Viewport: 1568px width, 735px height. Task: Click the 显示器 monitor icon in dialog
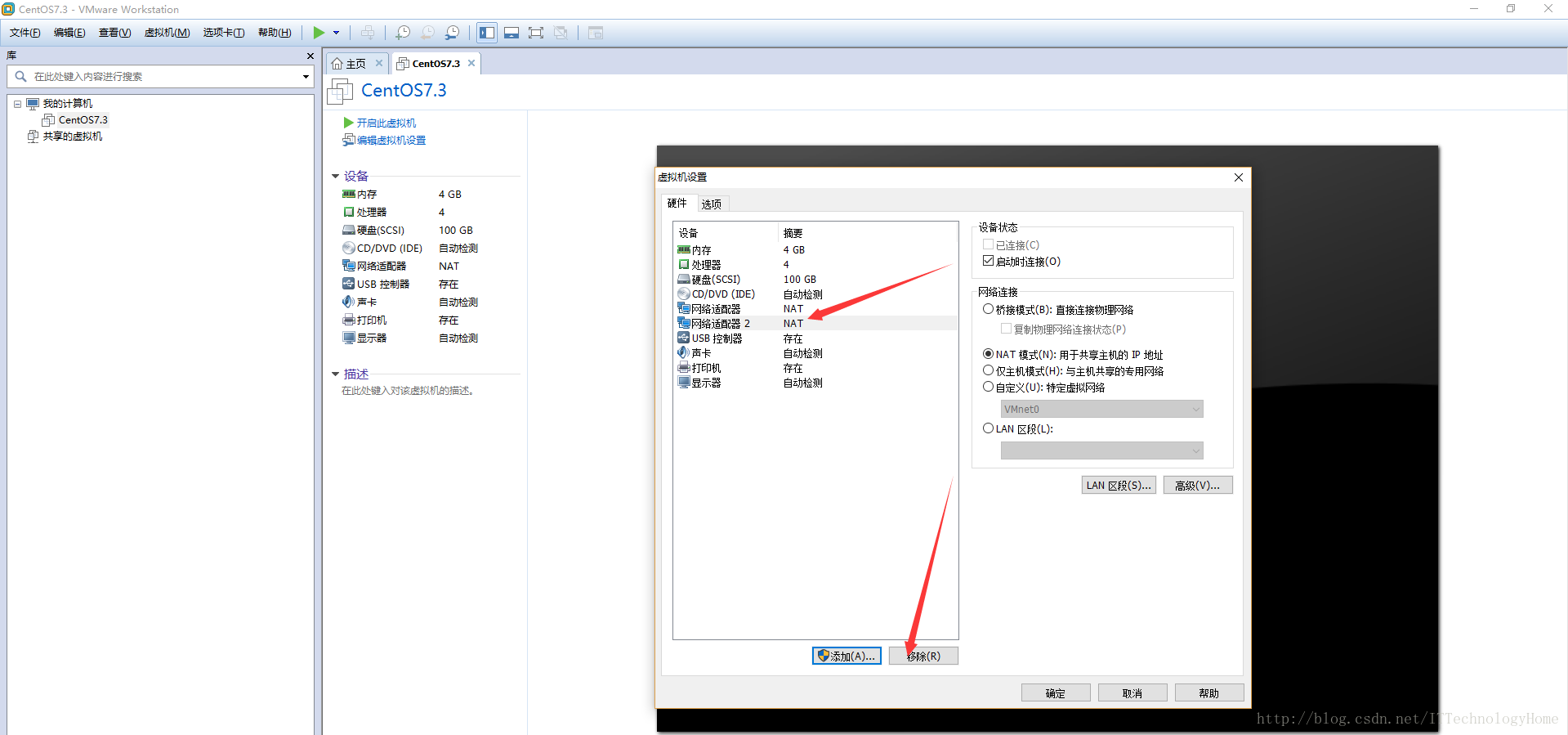(684, 383)
